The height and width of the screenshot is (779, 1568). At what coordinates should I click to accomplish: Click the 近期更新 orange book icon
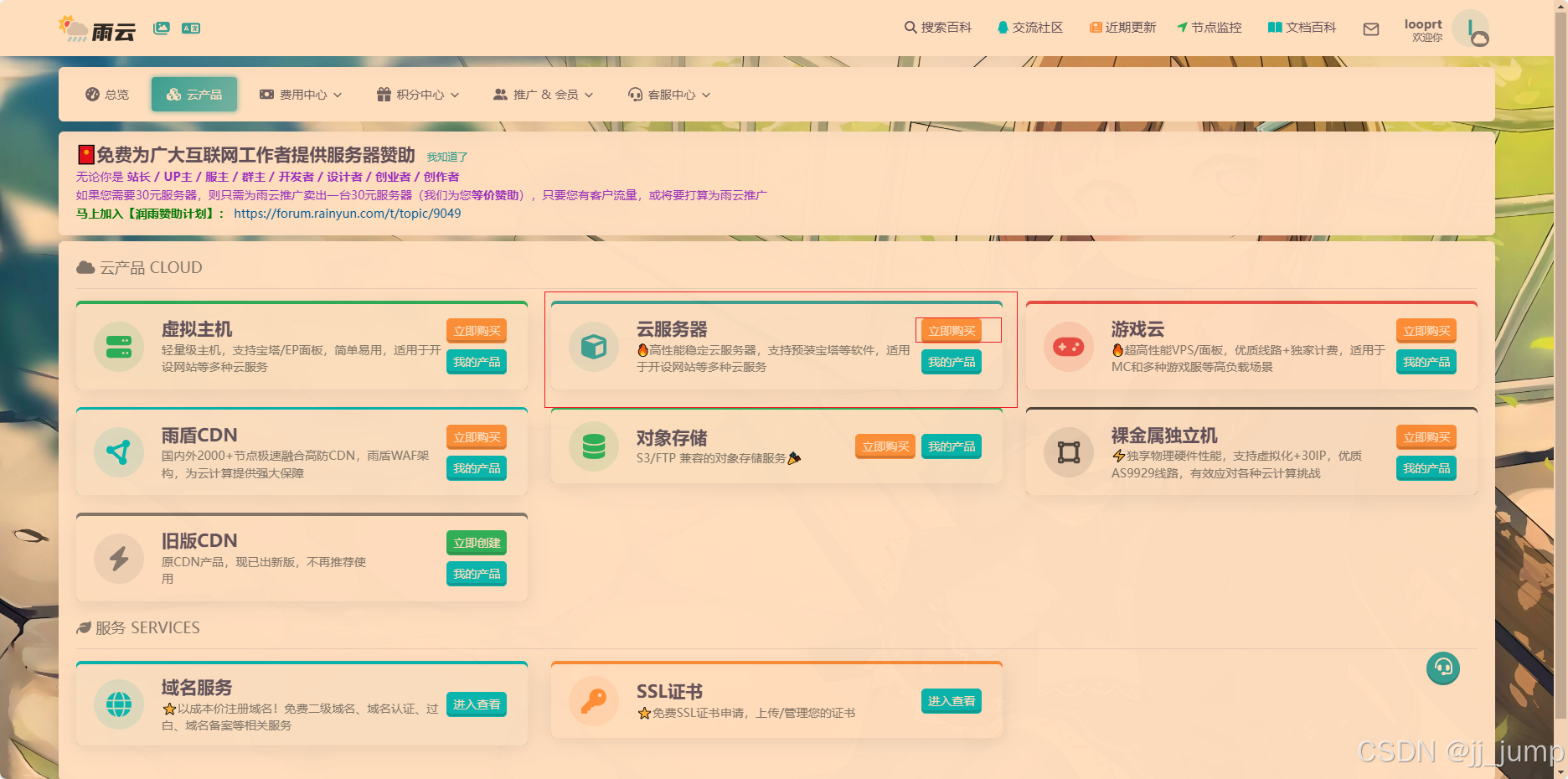click(1095, 27)
